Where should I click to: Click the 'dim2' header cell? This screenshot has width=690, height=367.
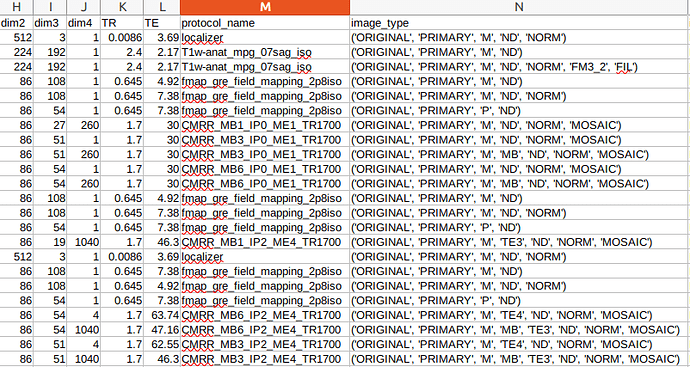click(x=17, y=23)
